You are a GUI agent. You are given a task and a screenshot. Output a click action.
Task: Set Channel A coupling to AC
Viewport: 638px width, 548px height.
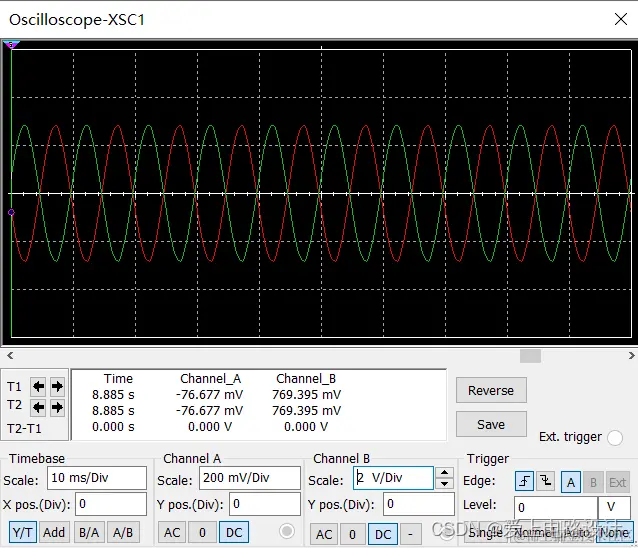[x=172, y=532]
